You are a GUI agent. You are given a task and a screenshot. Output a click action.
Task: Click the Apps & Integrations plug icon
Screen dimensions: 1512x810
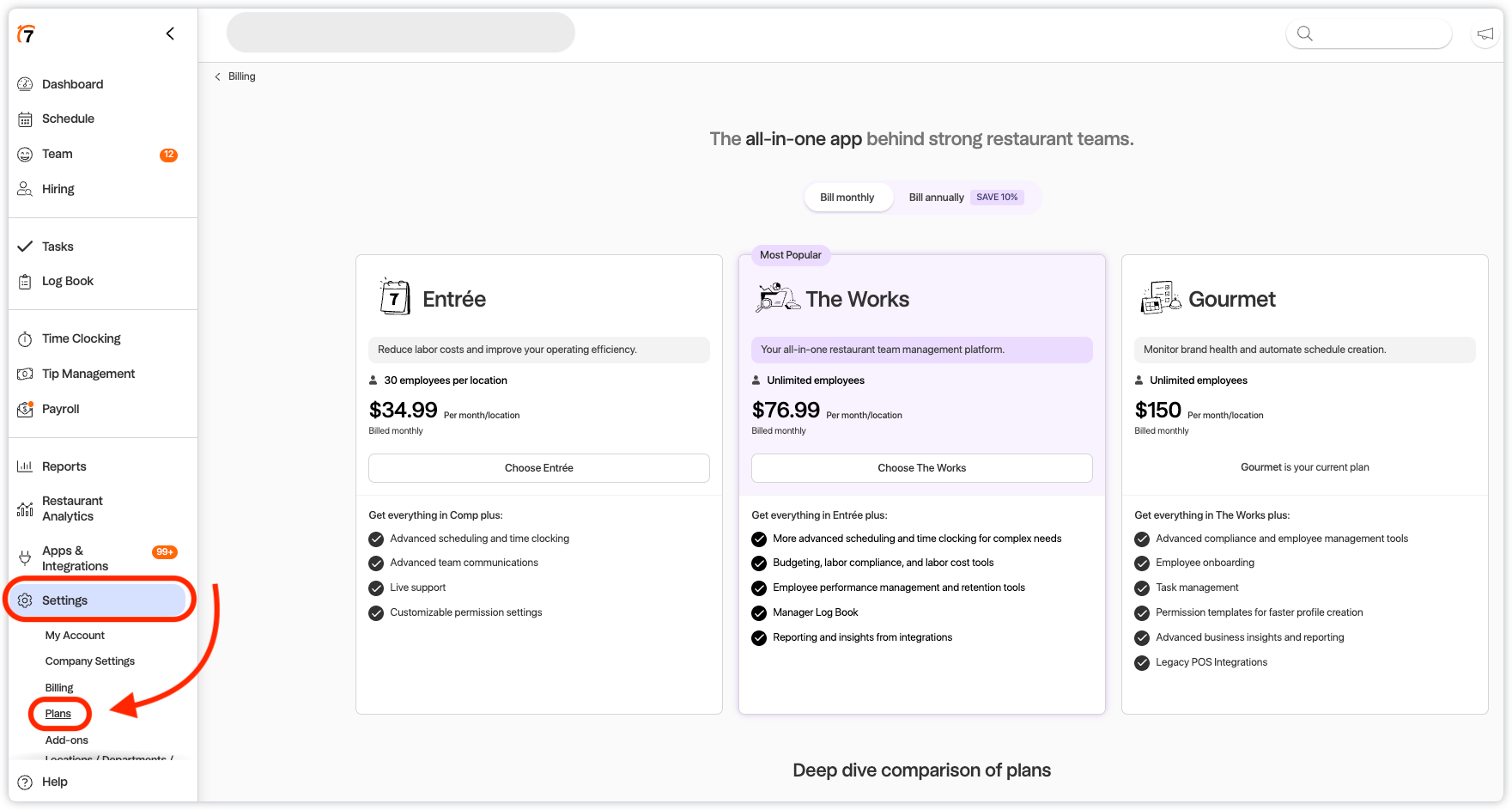click(25, 558)
